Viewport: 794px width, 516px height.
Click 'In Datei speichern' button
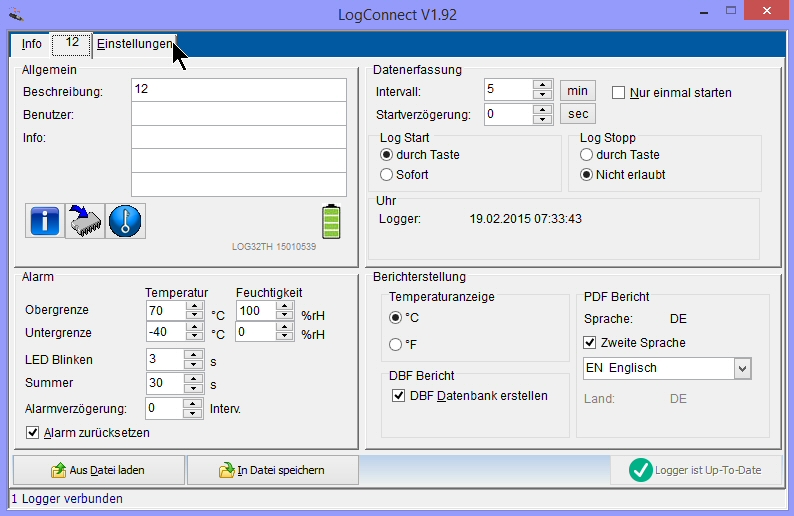click(x=272, y=470)
